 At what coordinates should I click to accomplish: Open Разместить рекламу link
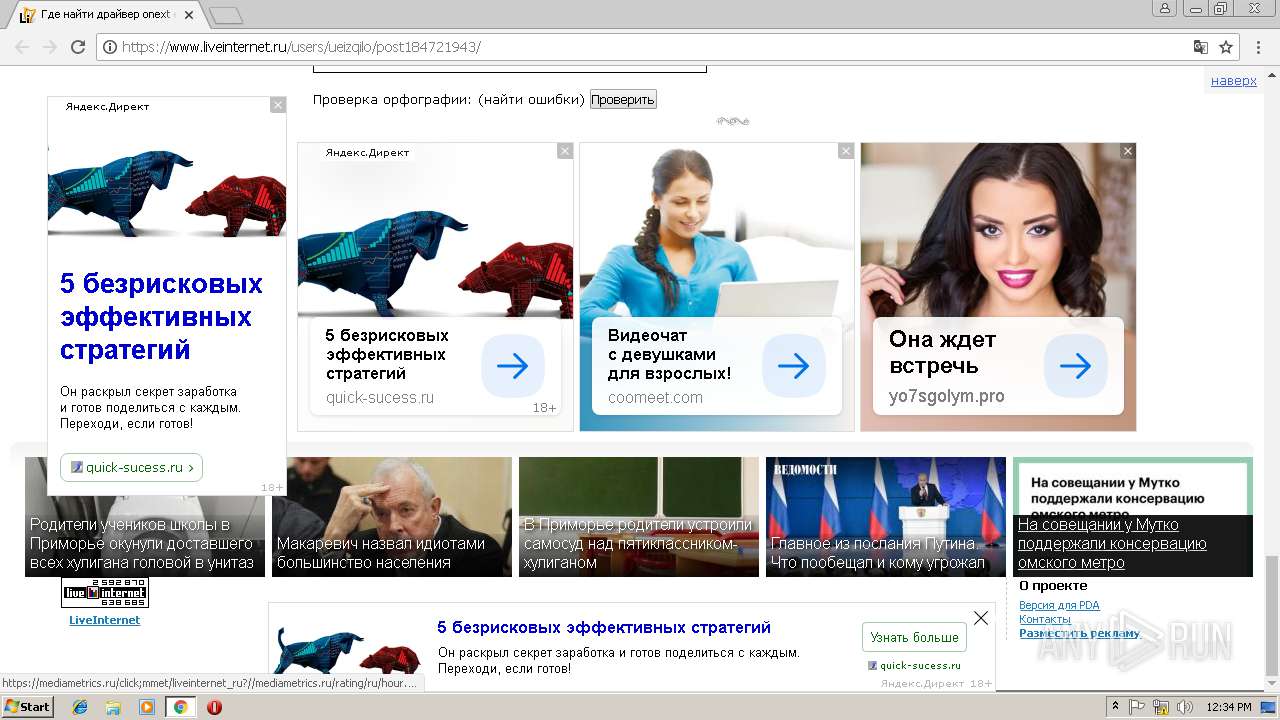tap(1079, 633)
